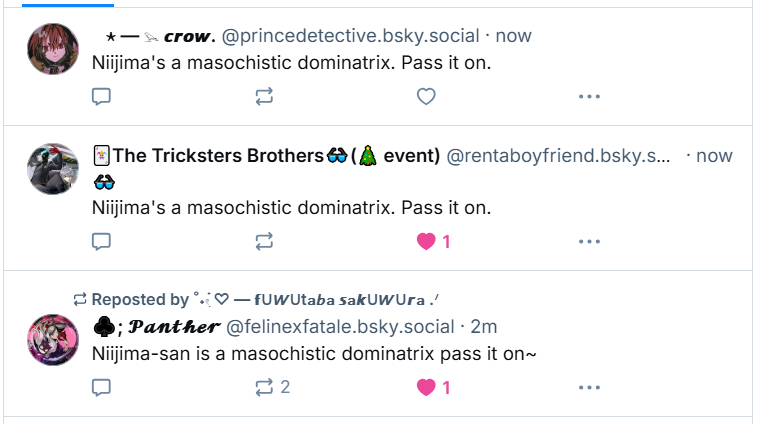The image size is (758, 424).
Task: Open more options on crow's post
Action: pos(589,97)
